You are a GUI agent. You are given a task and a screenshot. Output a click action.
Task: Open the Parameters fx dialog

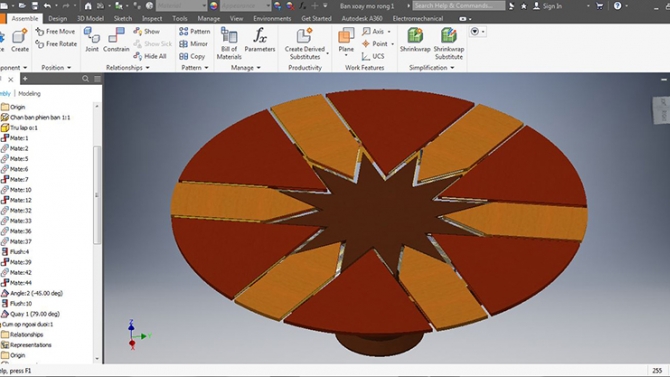(260, 40)
